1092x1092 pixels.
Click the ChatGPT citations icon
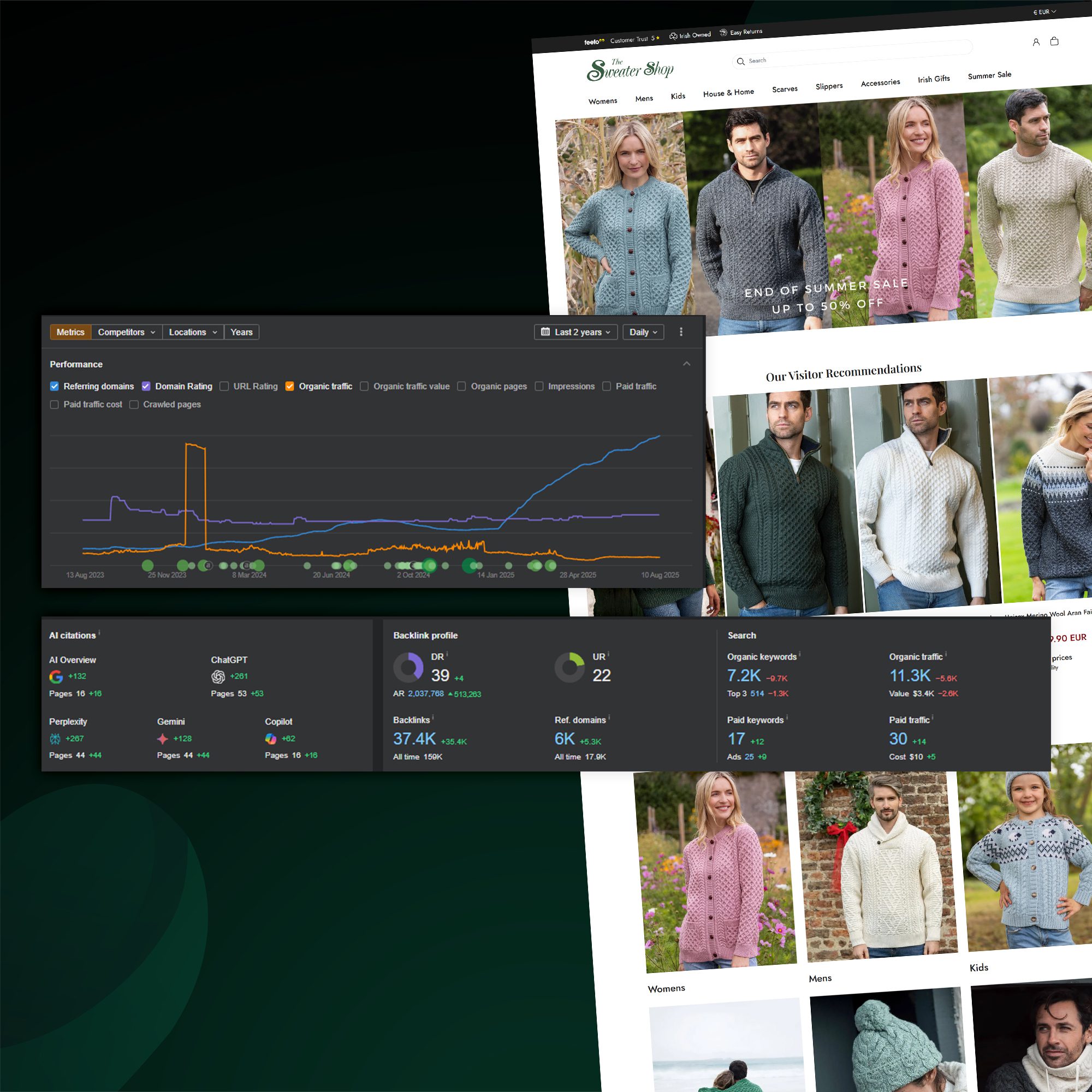[x=218, y=676]
